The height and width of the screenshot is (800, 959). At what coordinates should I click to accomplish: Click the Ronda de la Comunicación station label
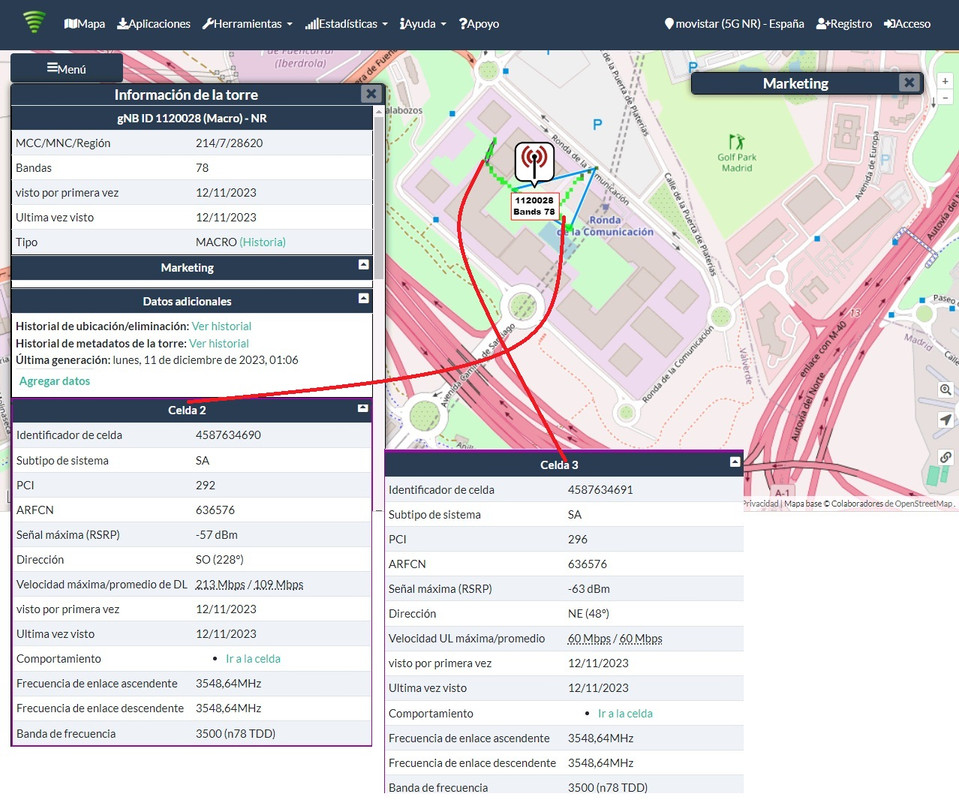click(604, 226)
